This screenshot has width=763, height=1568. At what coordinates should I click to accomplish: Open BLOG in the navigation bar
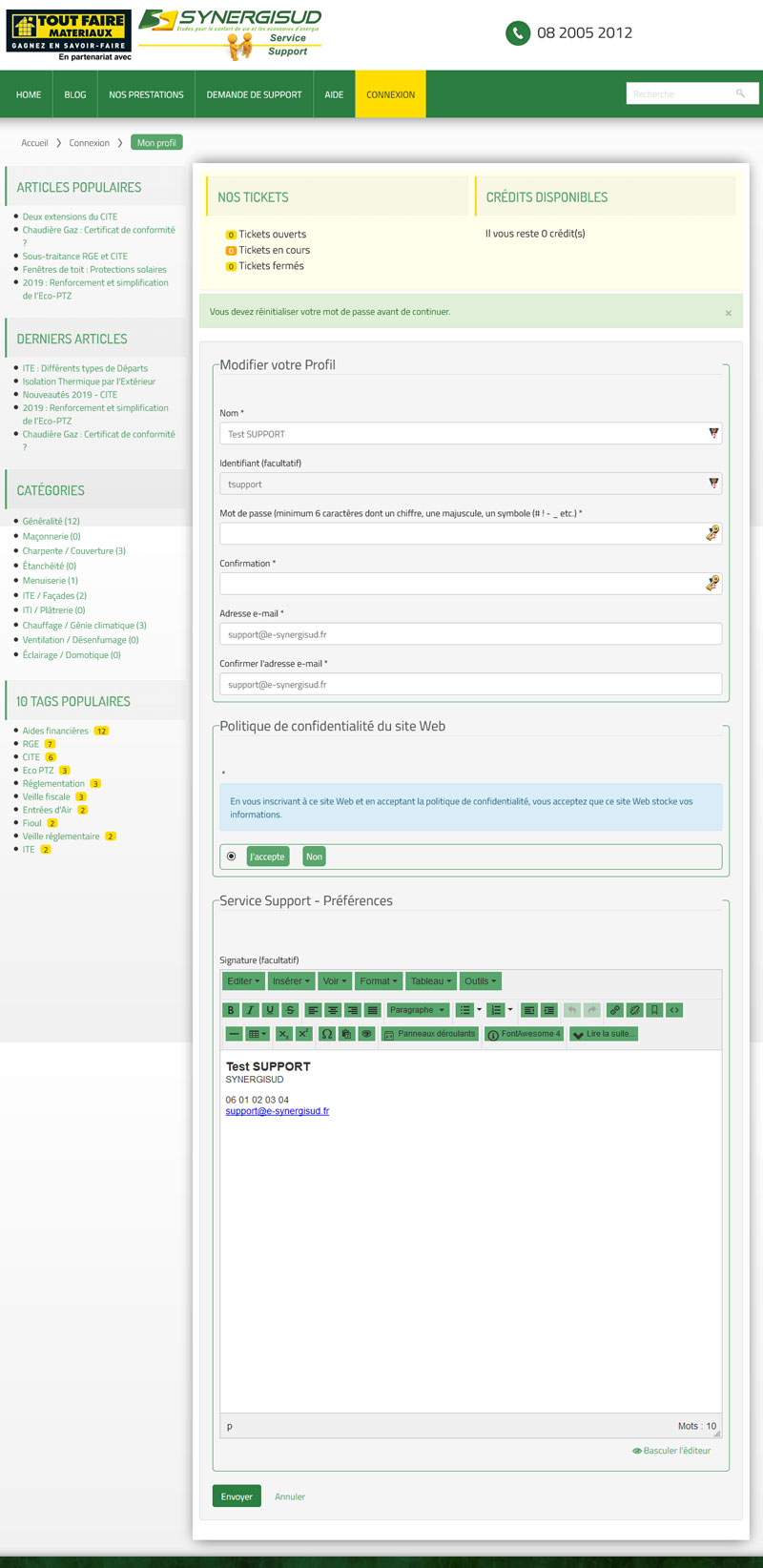(75, 94)
